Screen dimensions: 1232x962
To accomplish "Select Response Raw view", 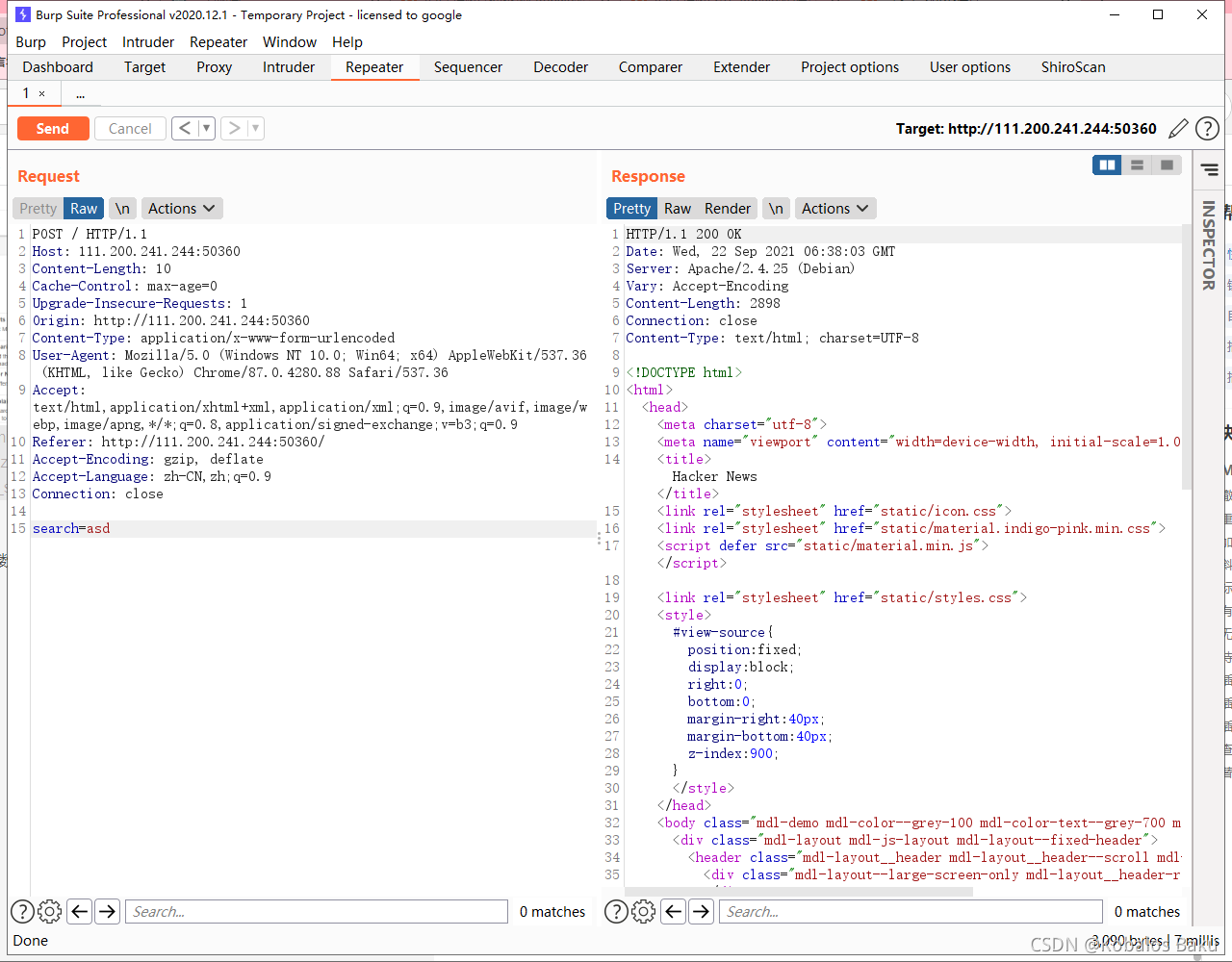I will [678, 209].
